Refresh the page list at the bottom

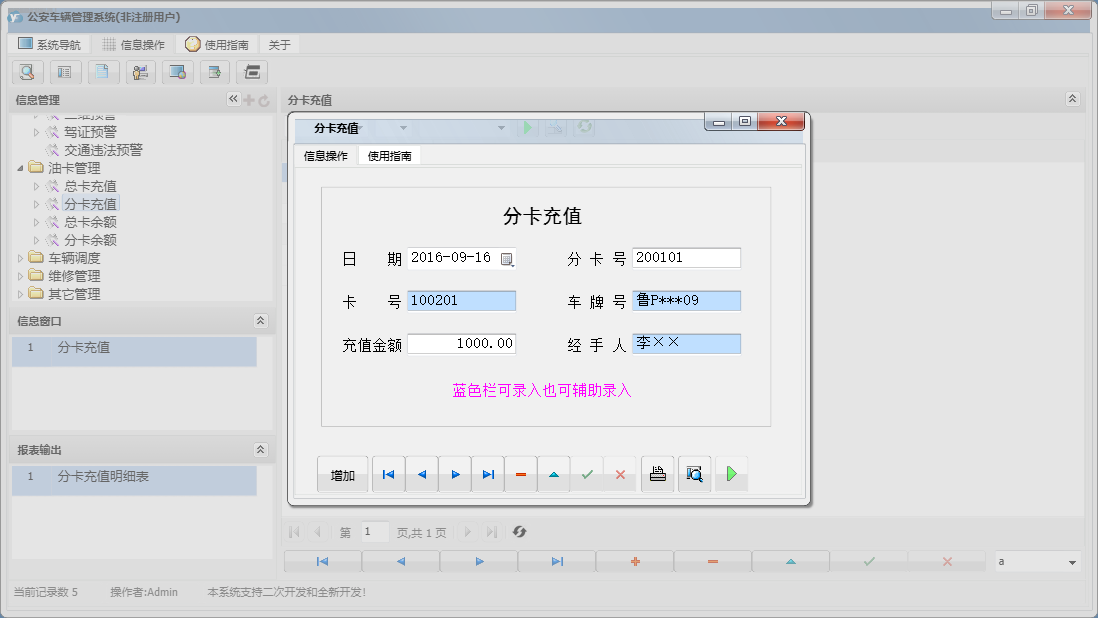(x=519, y=532)
